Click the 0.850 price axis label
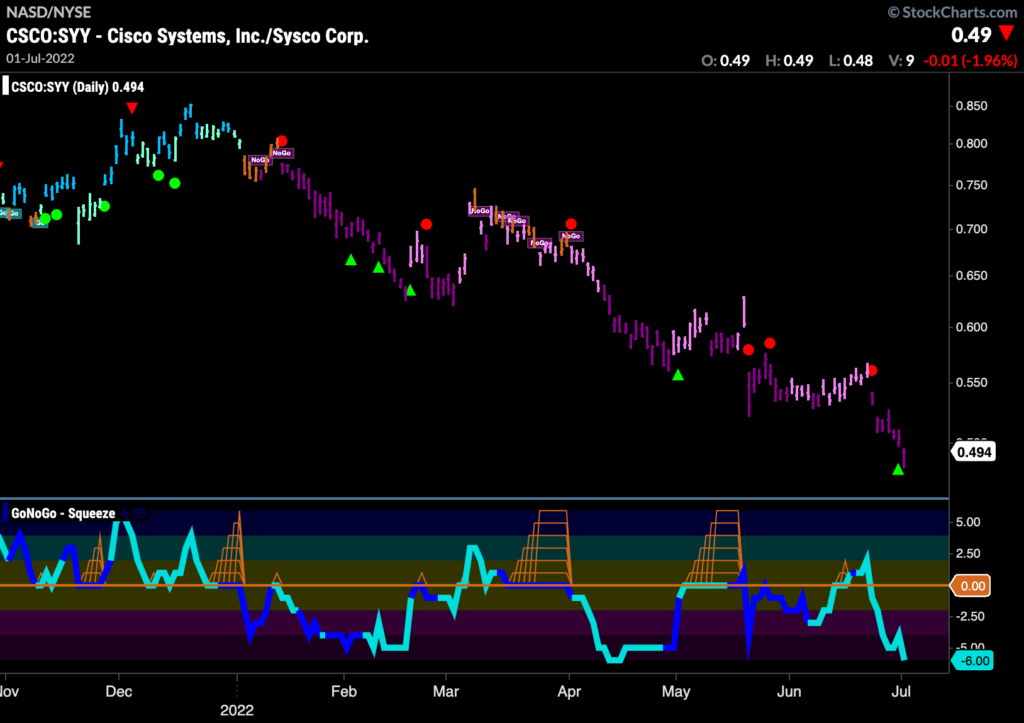 coord(972,106)
